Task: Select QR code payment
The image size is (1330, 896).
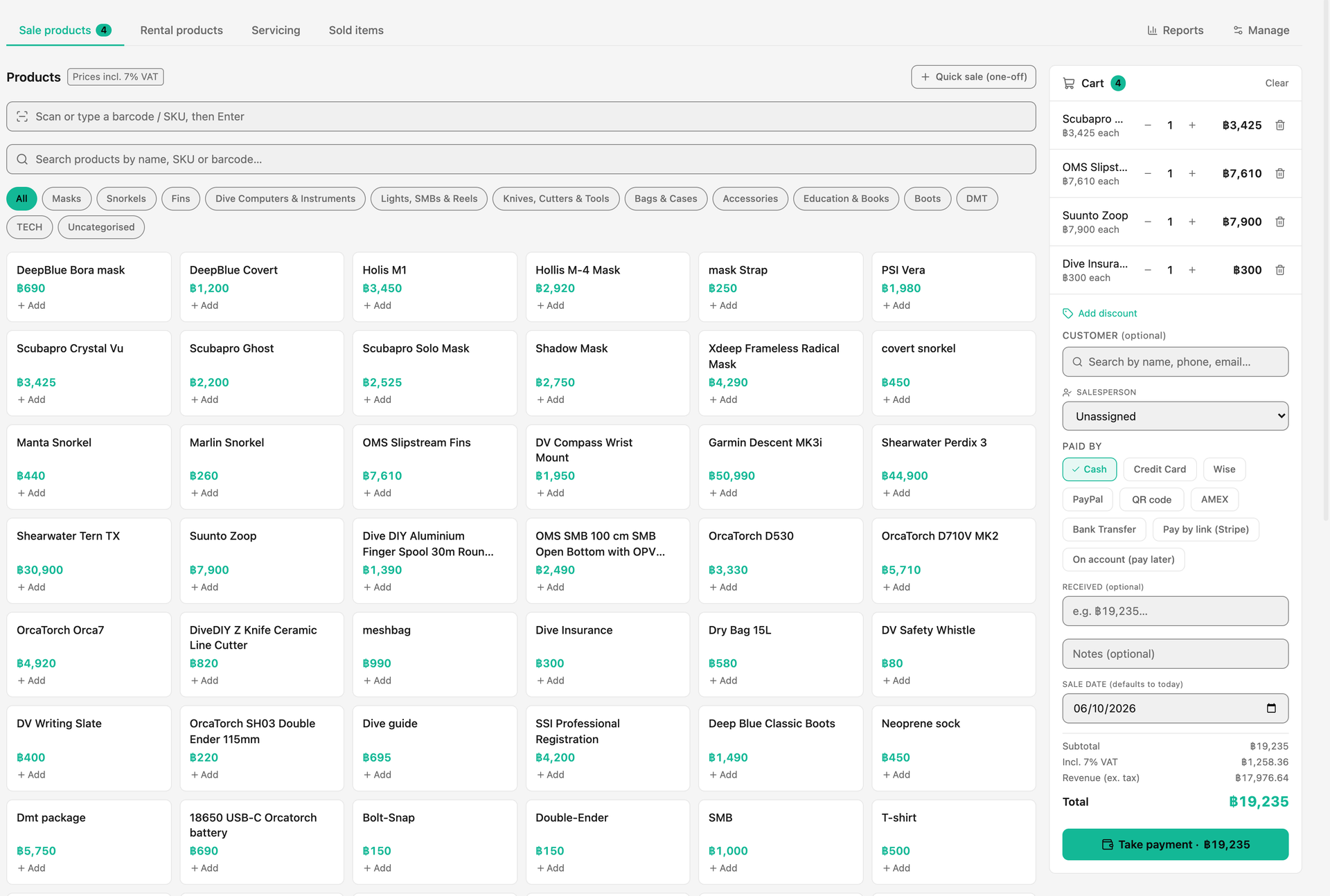Action: 1152,499
